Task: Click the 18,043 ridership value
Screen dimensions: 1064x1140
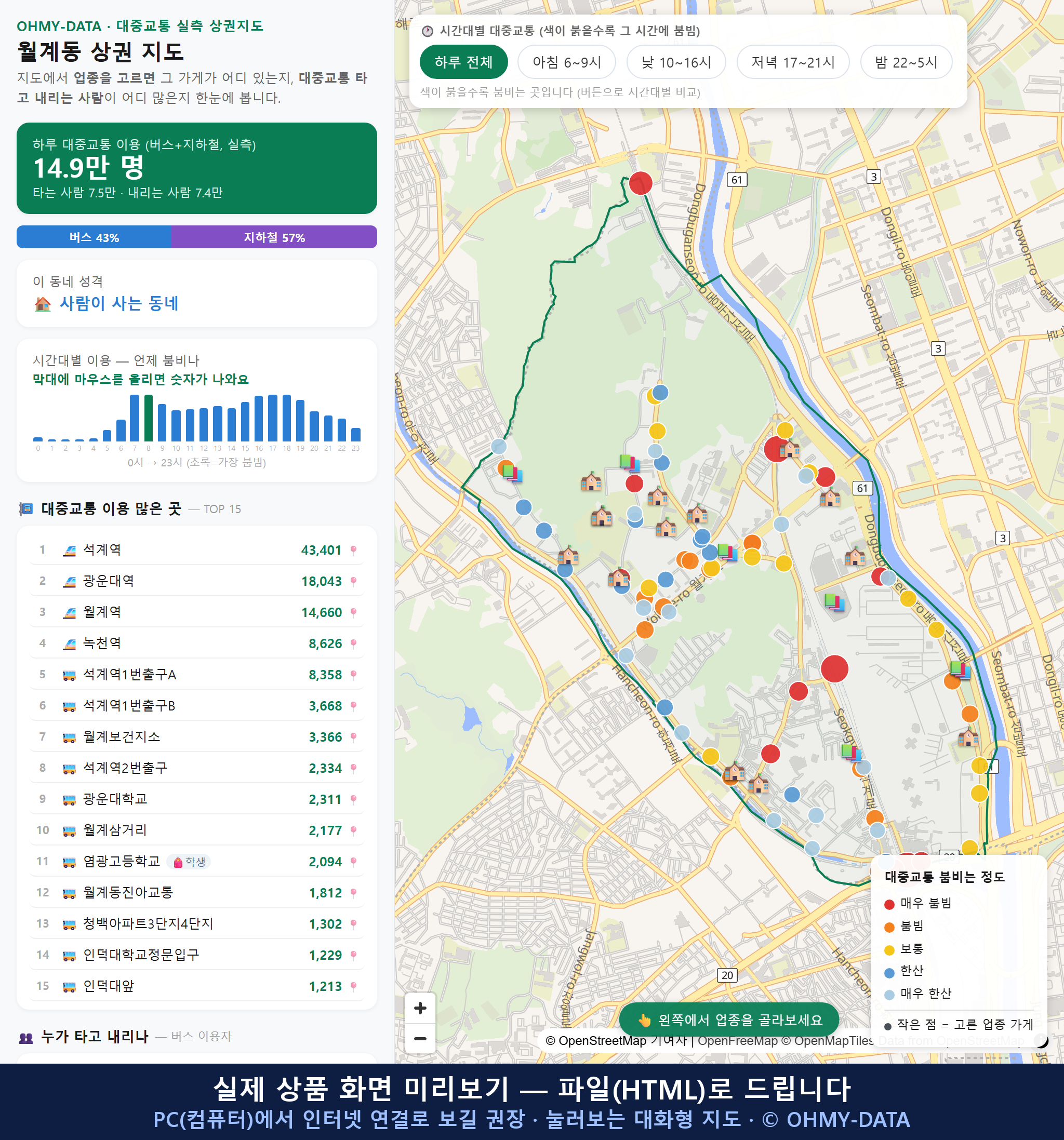Action: pyautogui.click(x=321, y=582)
